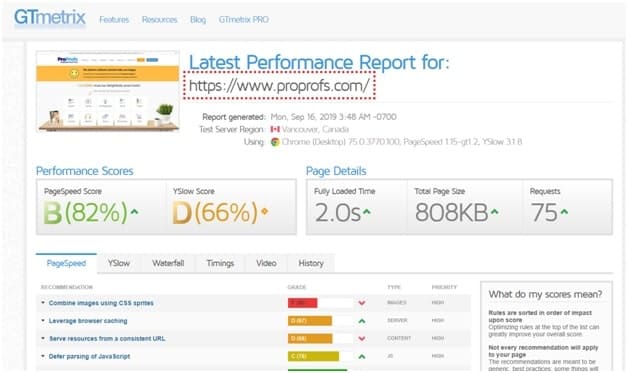Open the Timings tab
The image size is (628, 373).
pyautogui.click(x=220, y=263)
